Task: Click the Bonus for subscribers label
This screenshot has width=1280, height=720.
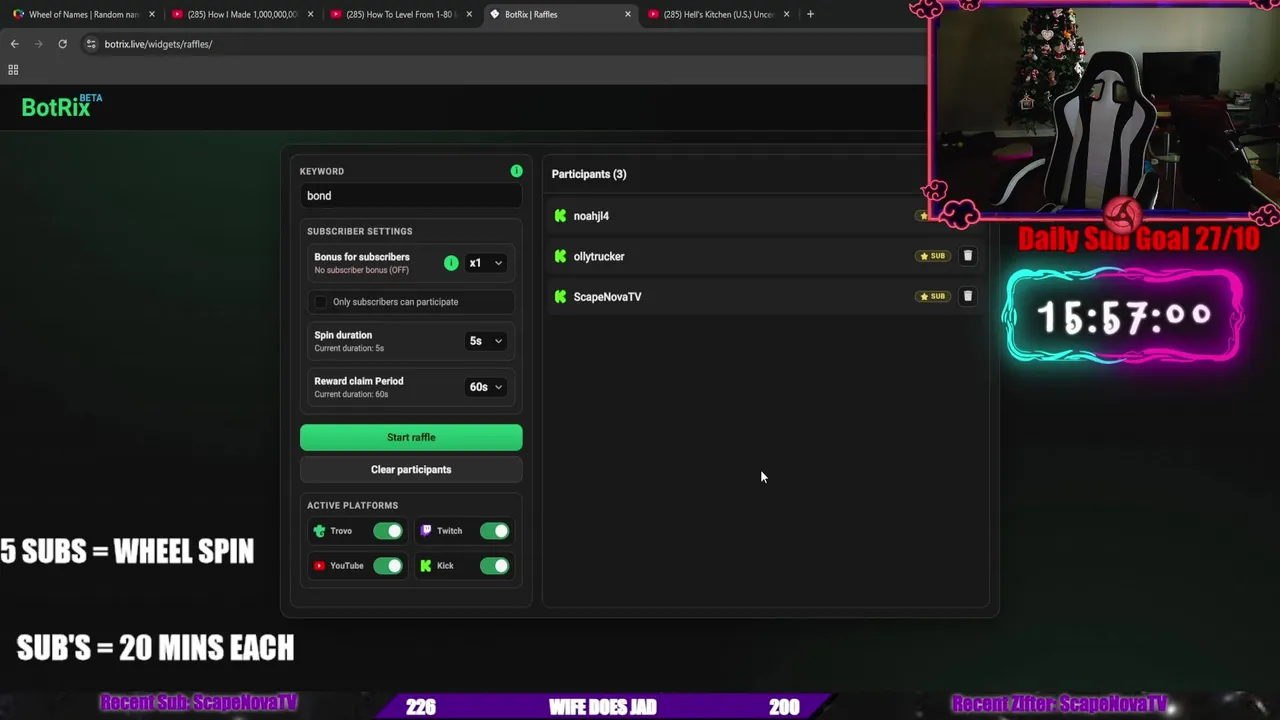Action: (362, 257)
